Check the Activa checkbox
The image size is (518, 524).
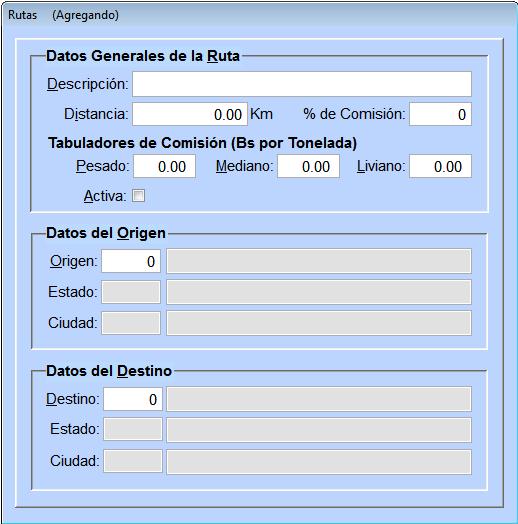[138, 196]
